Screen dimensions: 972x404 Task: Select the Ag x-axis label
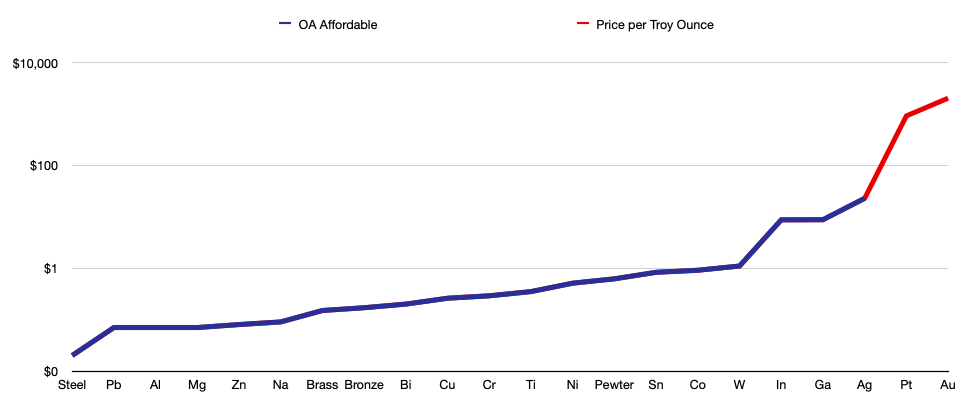click(864, 385)
